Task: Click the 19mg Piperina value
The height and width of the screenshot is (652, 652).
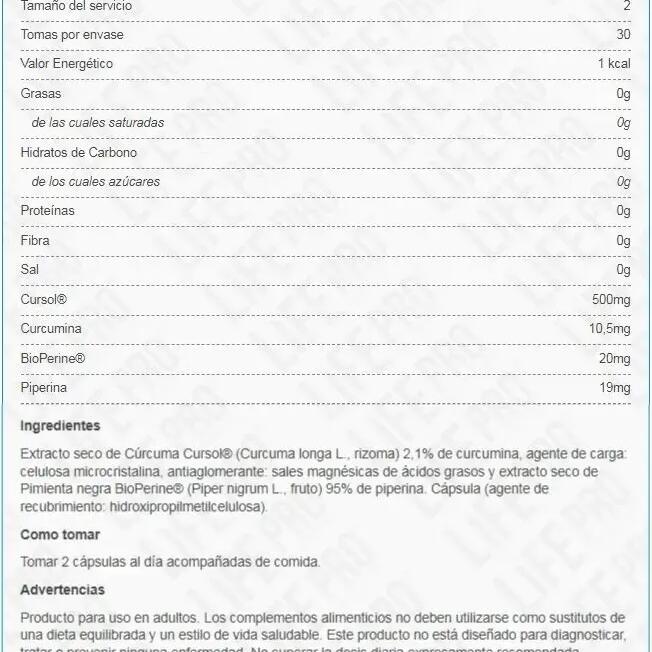Action: click(615, 388)
